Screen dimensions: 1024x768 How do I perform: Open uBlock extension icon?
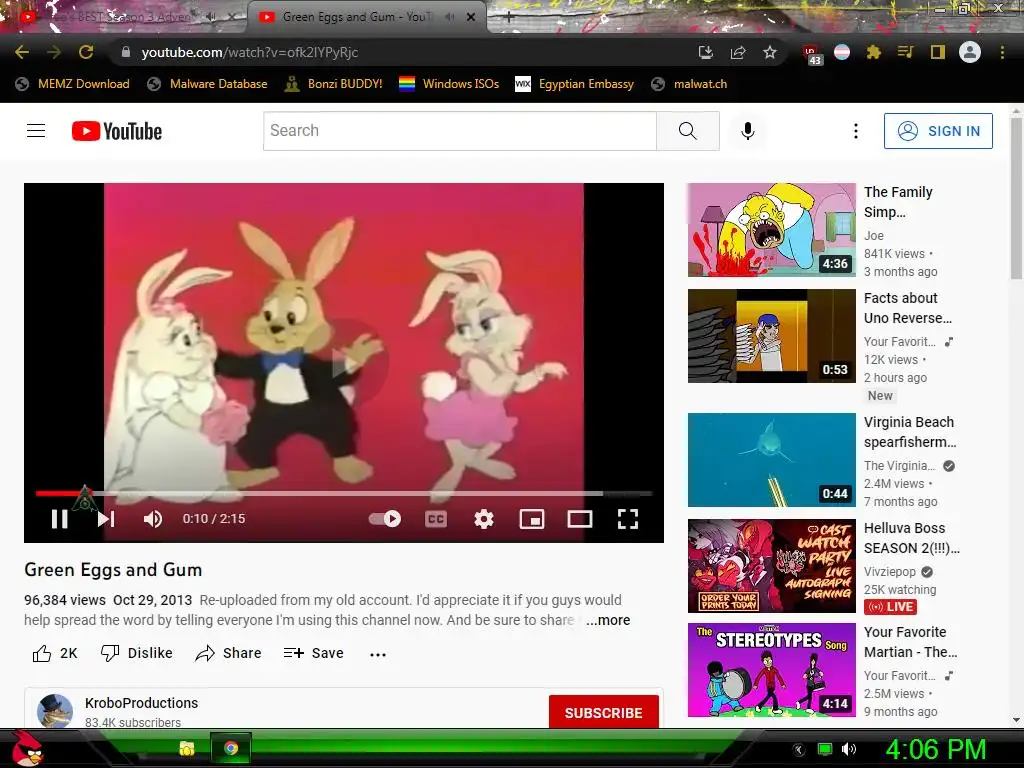coord(812,54)
